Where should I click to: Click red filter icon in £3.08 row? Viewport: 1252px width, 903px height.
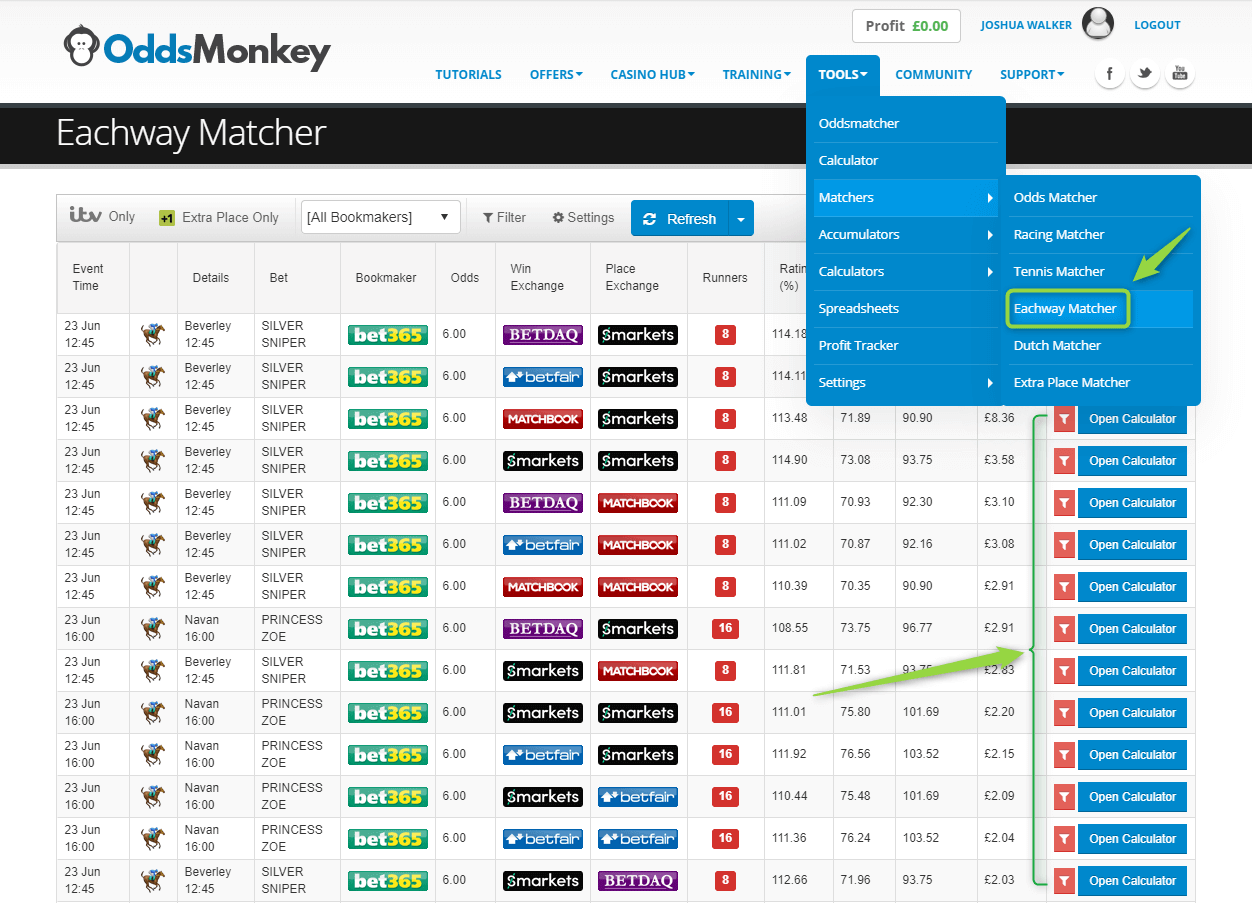[x=1064, y=545]
